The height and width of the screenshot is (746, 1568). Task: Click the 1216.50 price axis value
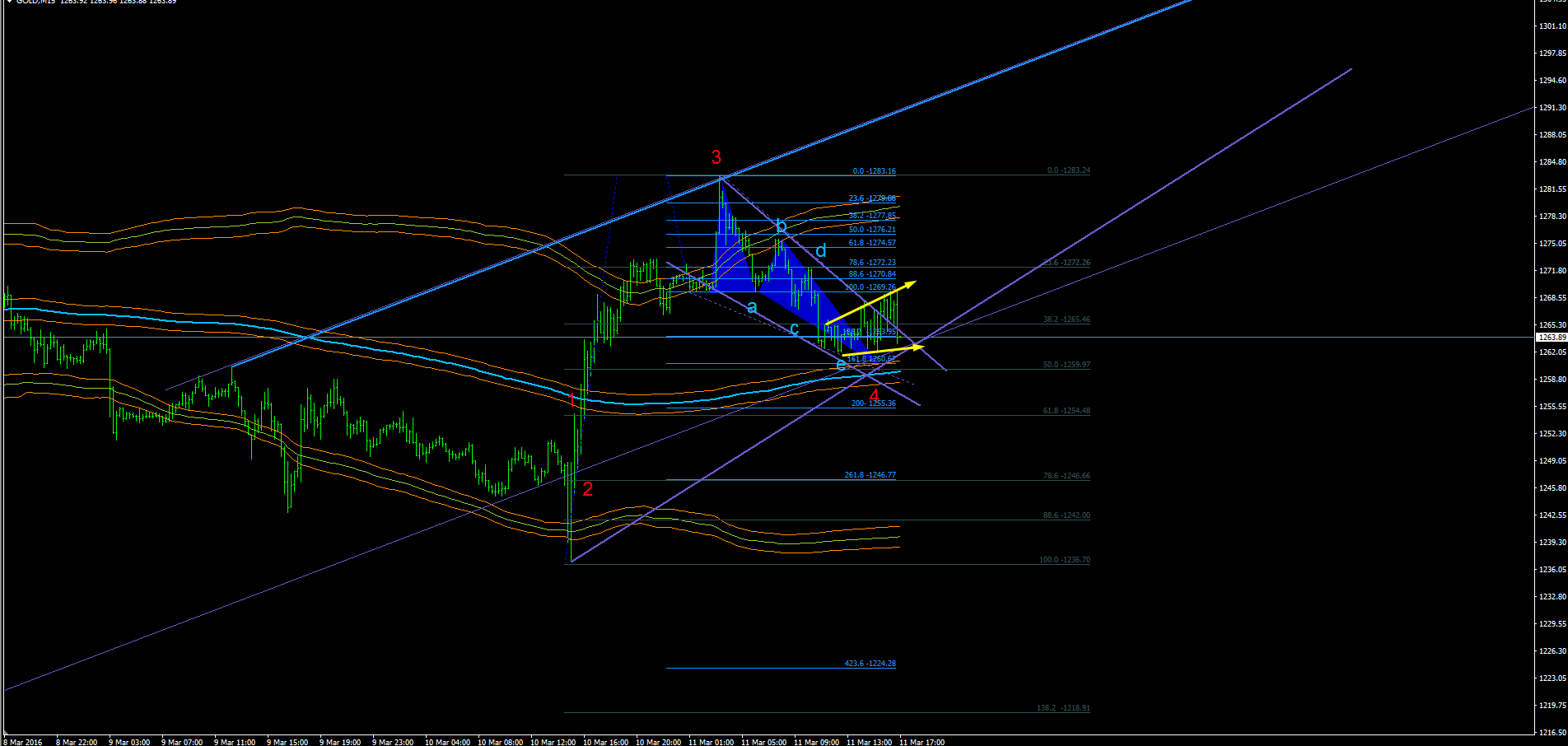(x=1552, y=733)
